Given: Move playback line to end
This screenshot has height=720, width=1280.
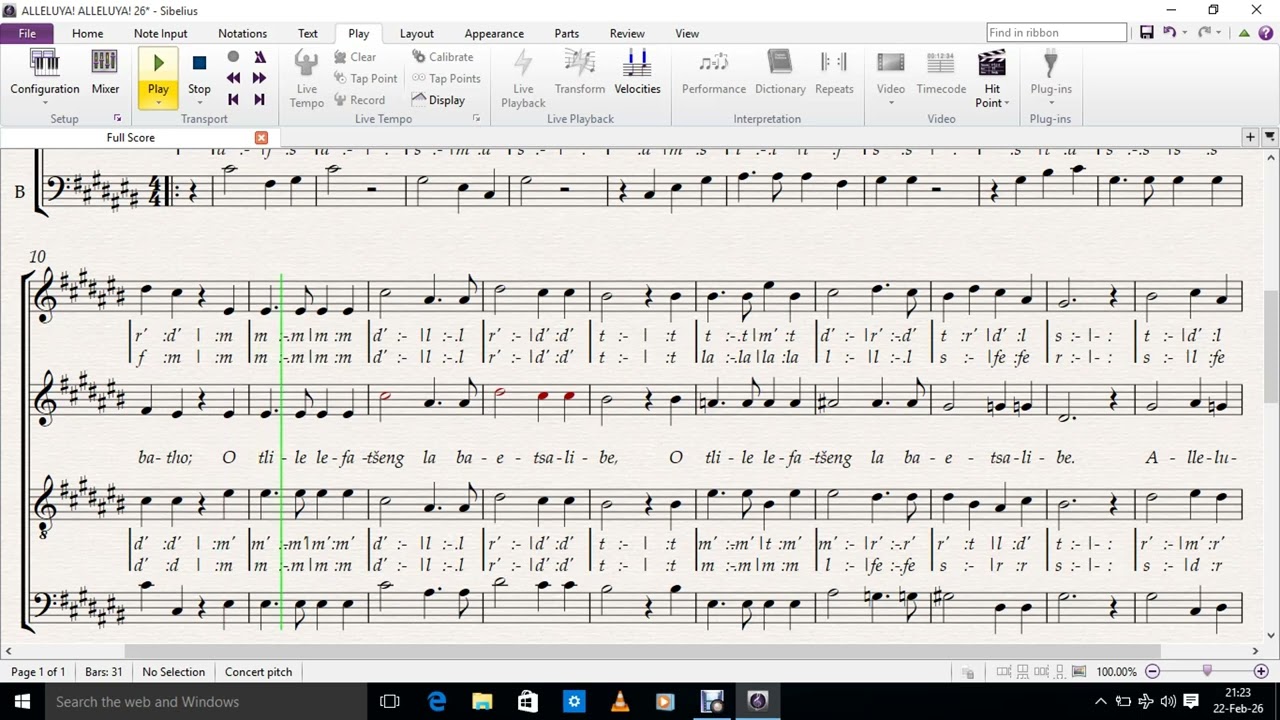Looking at the screenshot, I should (x=260, y=100).
